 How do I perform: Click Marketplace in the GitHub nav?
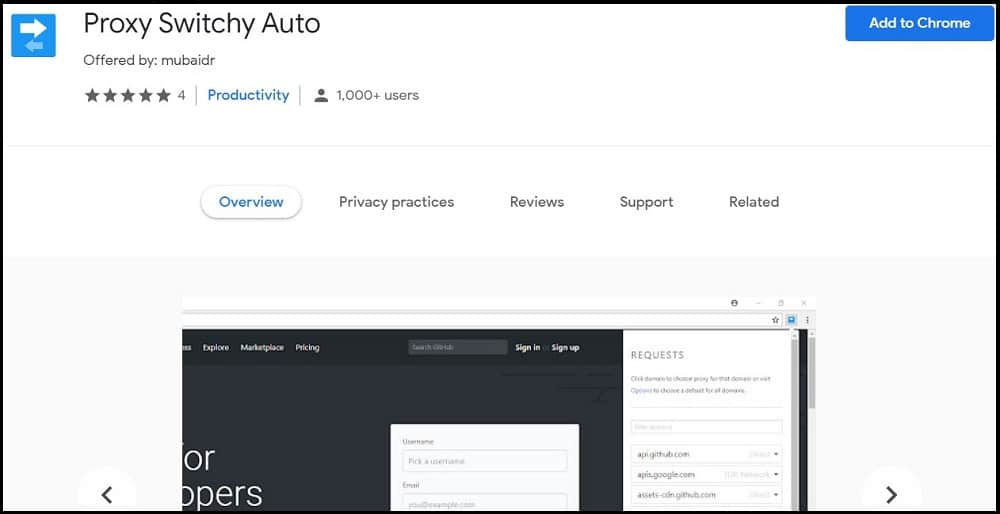tap(262, 348)
